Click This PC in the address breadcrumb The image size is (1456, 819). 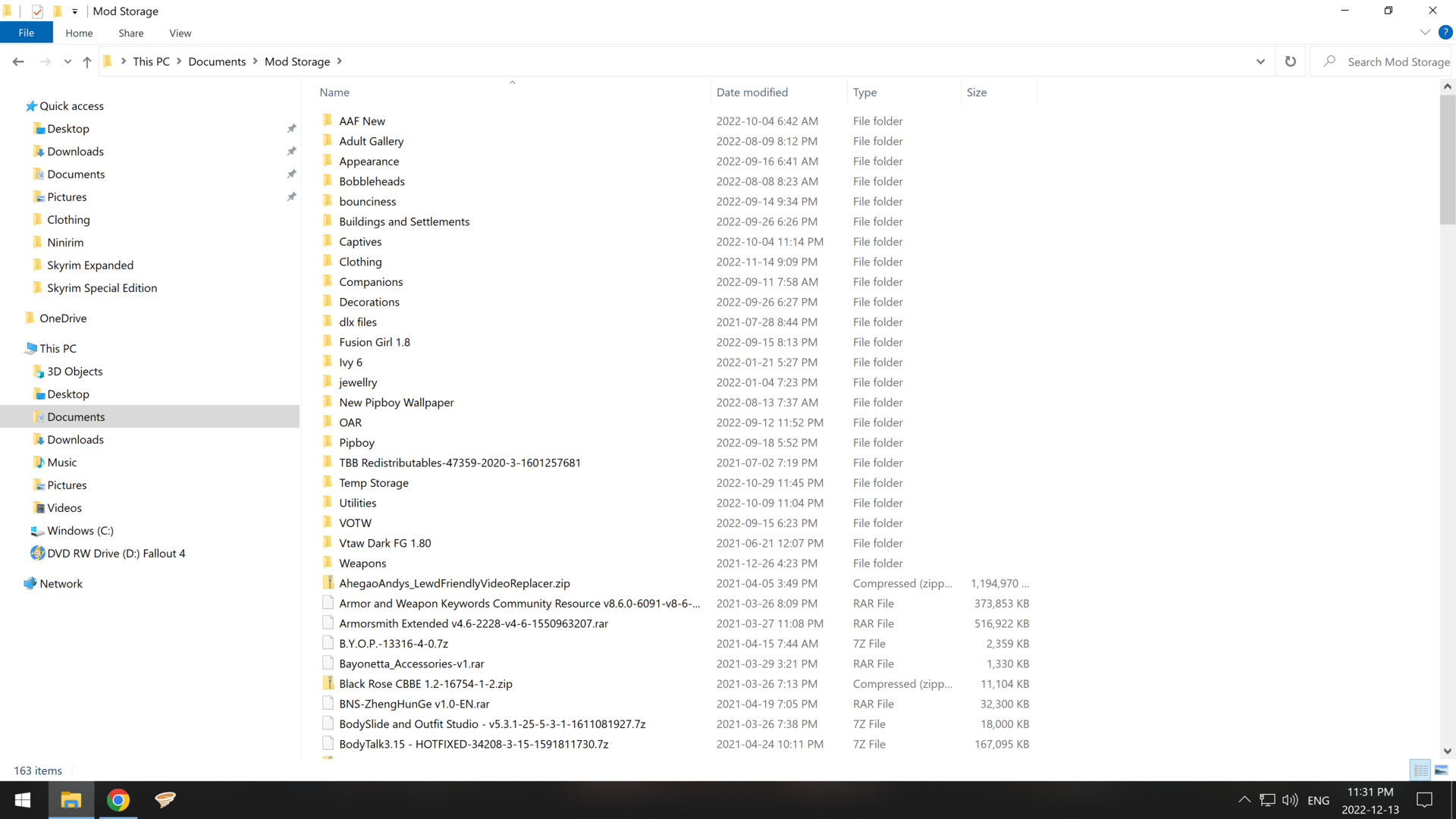click(x=151, y=61)
